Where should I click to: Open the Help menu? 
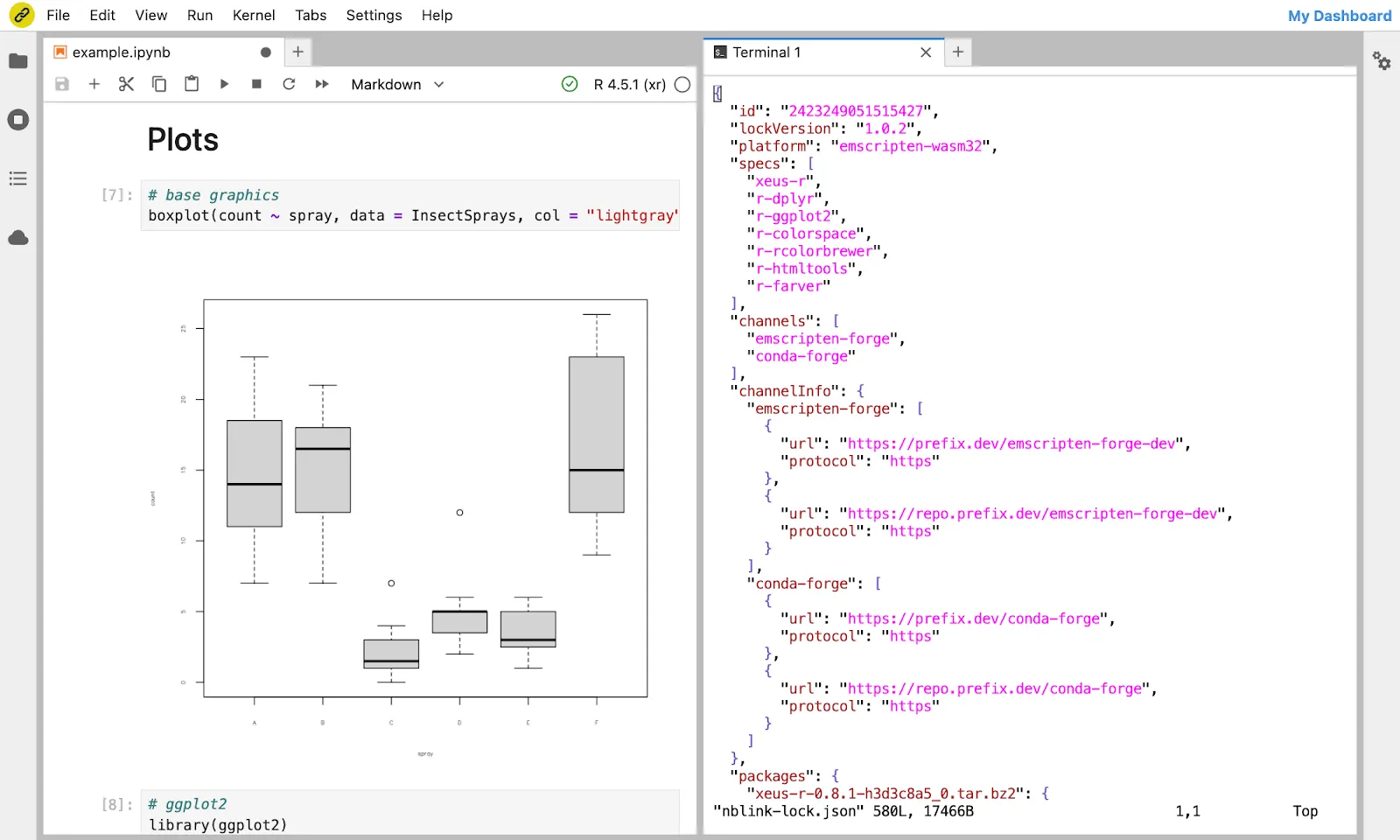click(x=437, y=15)
